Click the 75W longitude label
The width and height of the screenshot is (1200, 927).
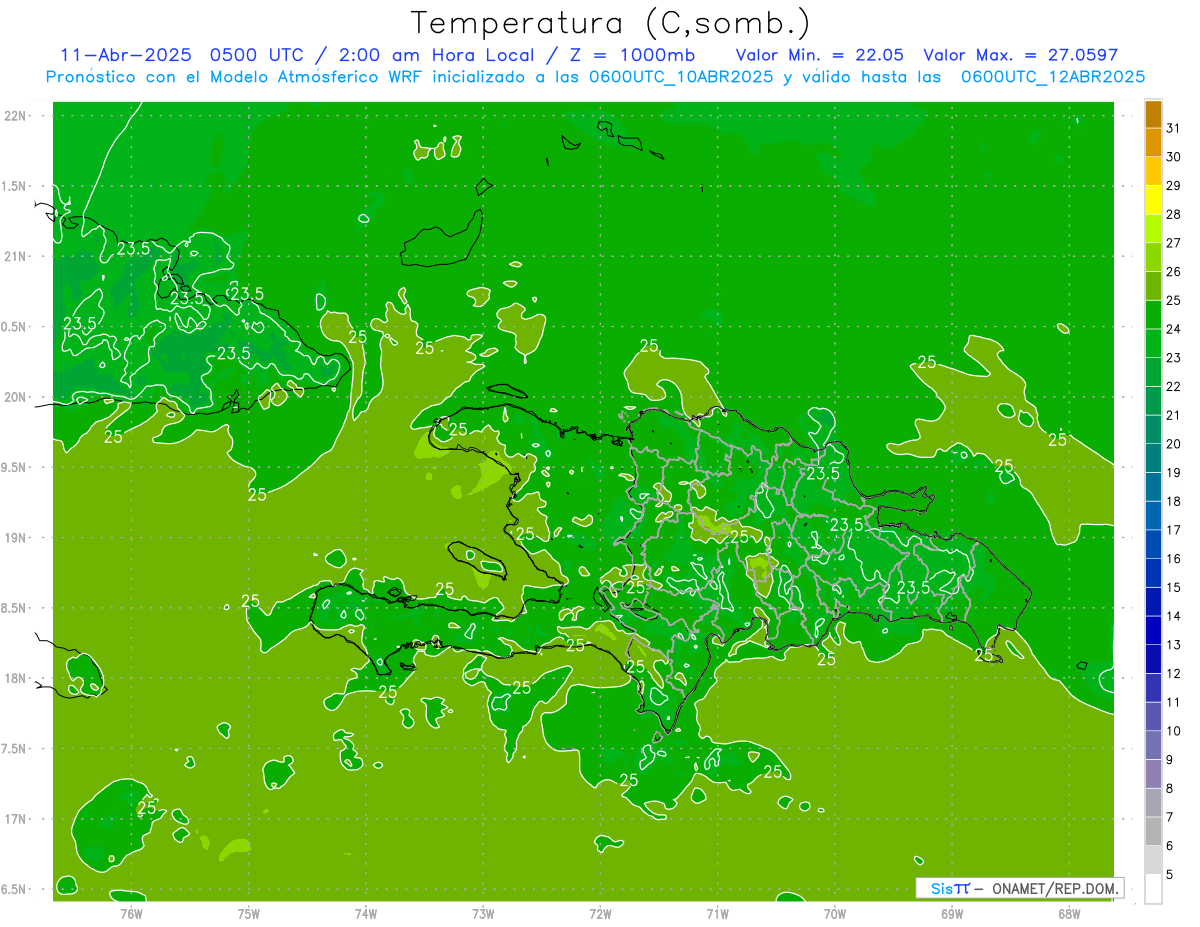tap(249, 913)
